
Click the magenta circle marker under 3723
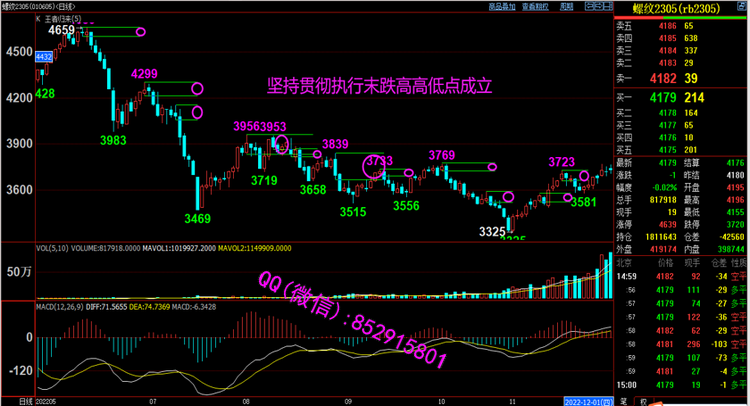584,176
